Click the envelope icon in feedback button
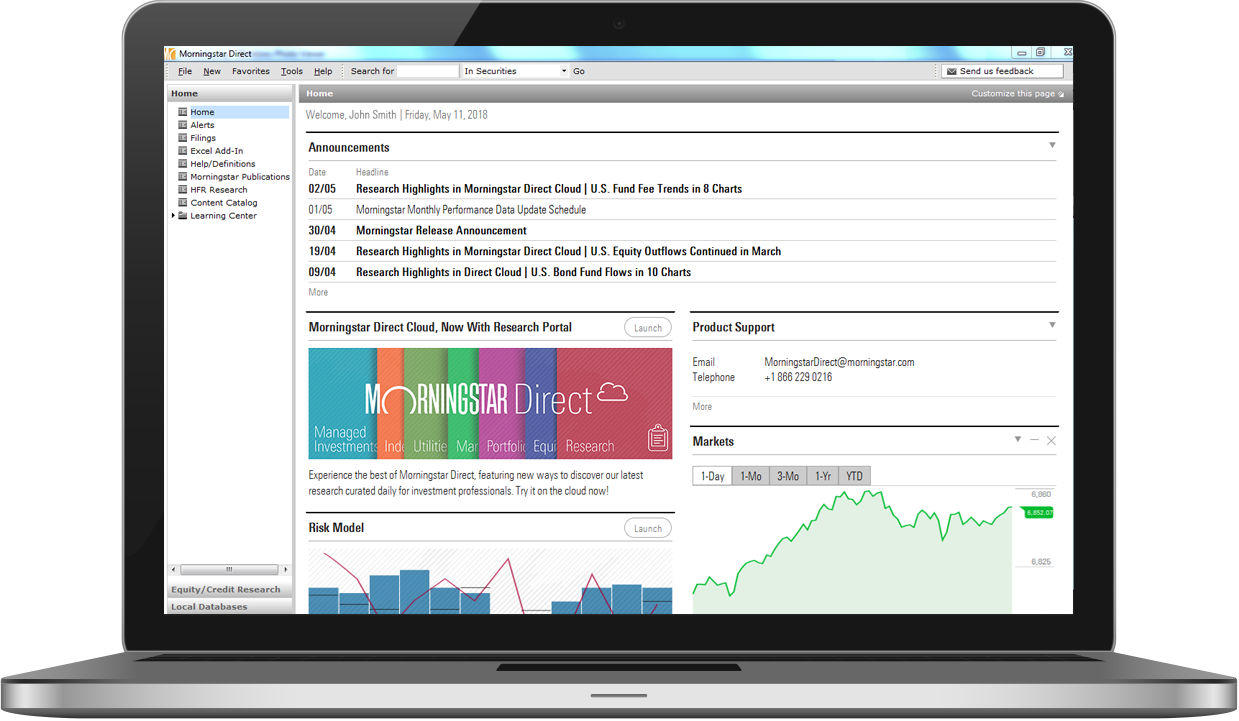Image resolution: width=1239 pixels, height=721 pixels. tap(950, 72)
